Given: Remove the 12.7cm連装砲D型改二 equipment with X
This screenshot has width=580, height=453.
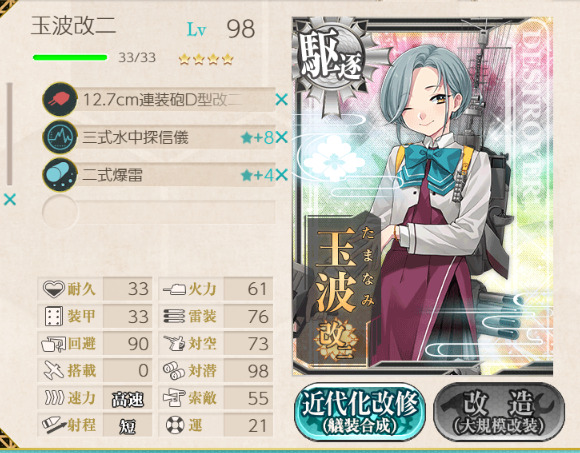Looking at the screenshot, I should pyautogui.click(x=281, y=99).
